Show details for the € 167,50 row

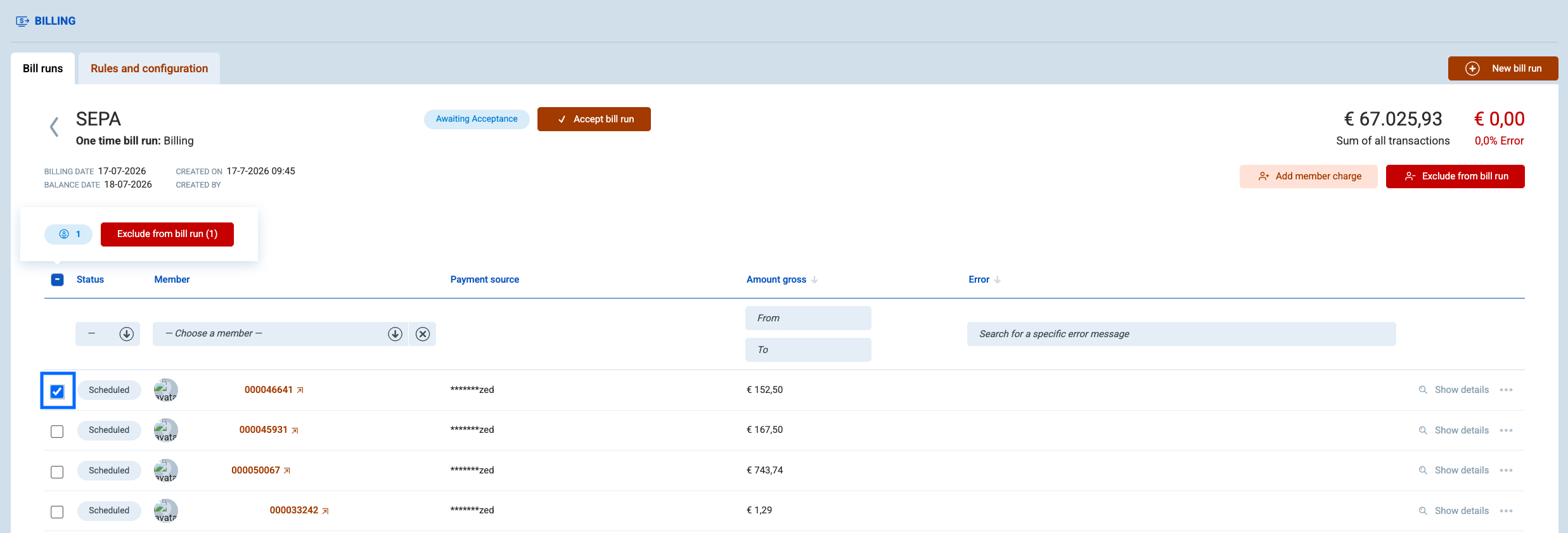[1453, 430]
